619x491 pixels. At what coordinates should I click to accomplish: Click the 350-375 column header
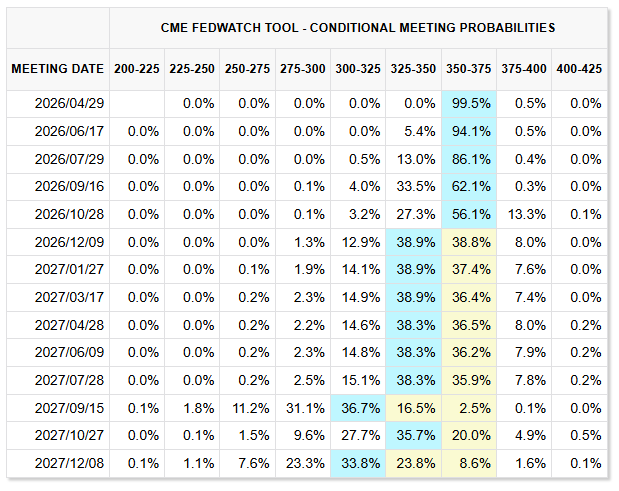pyautogui.click(x=467, y=69)
